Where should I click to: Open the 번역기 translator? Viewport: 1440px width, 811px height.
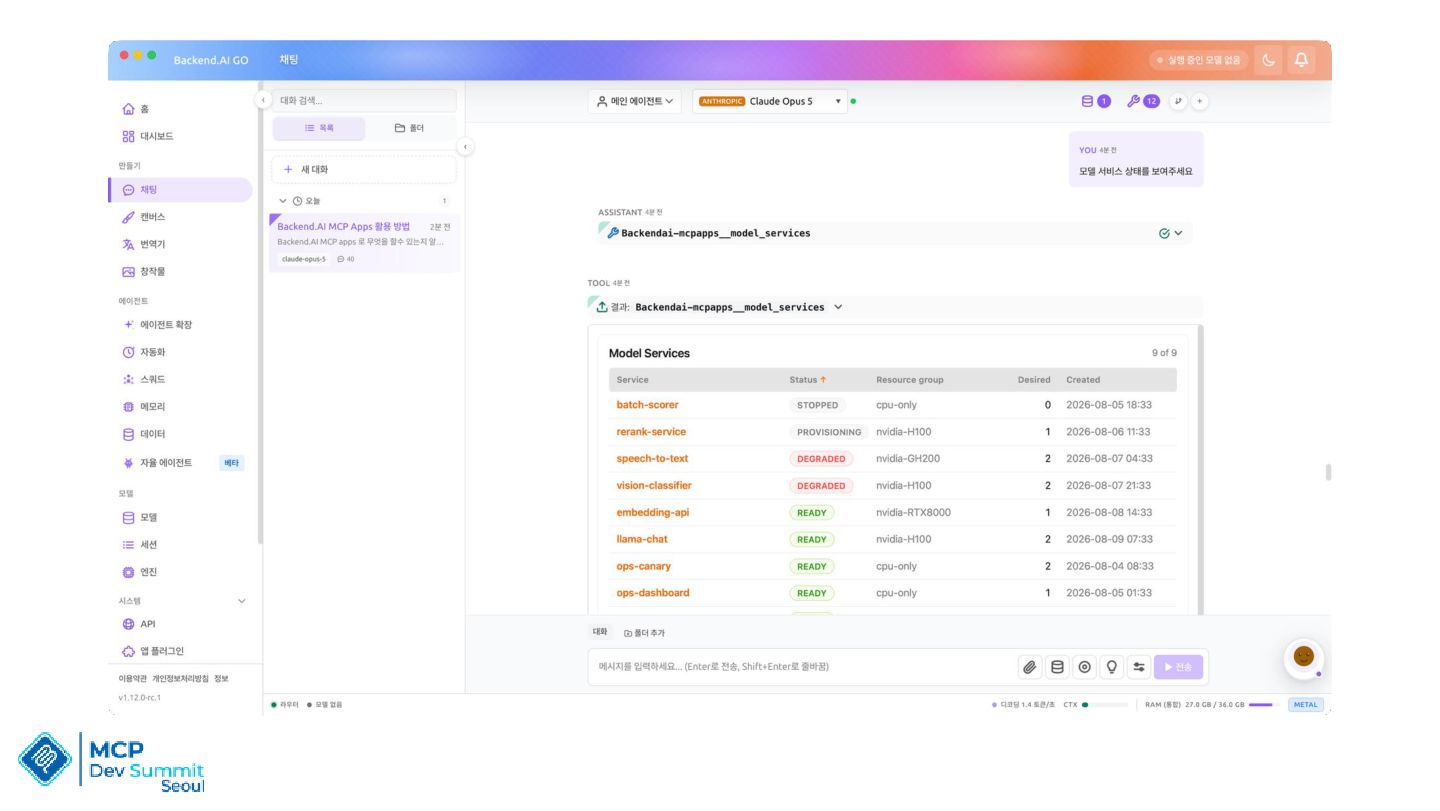click(180, 244)
